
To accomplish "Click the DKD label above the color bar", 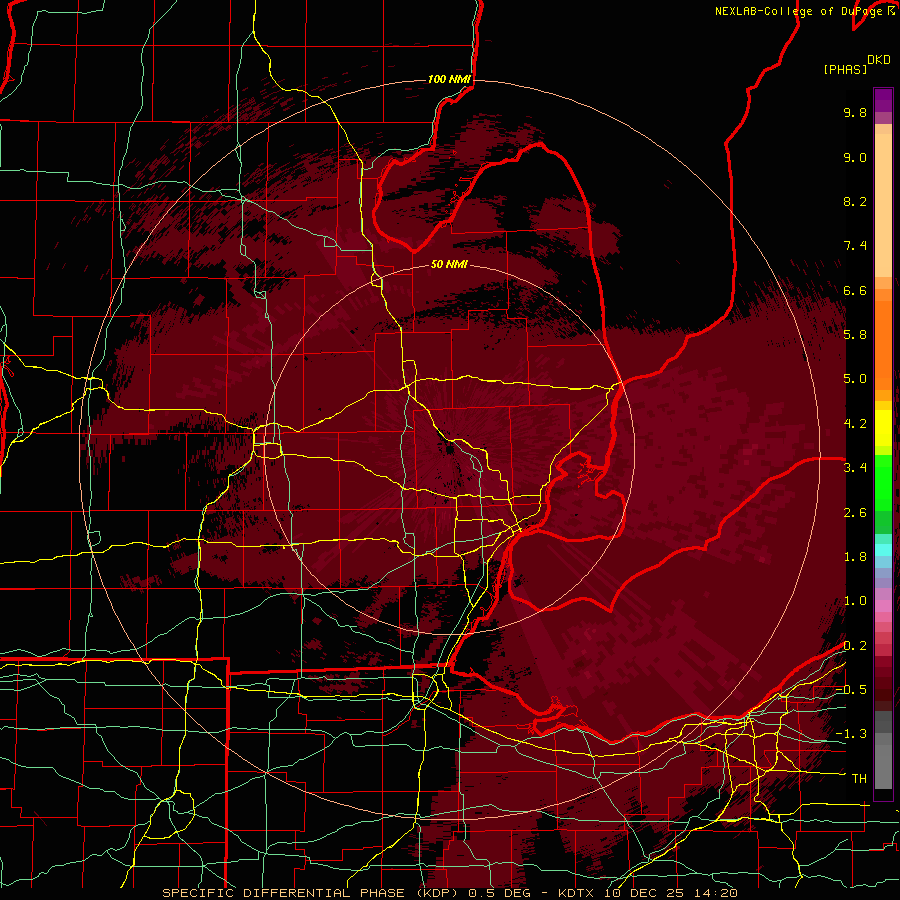I will (x=878, y=60).
